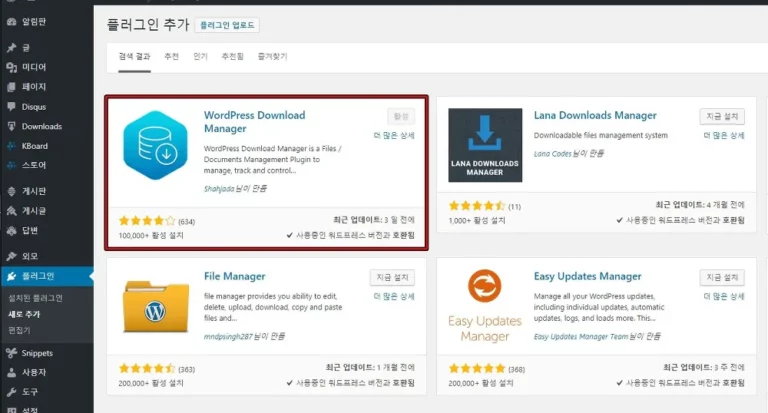Open 더 많은 상세 for WordPress Download Manager
Image resolution: width=768 pixels, height=413 pixels.
[x=394, y=135]
